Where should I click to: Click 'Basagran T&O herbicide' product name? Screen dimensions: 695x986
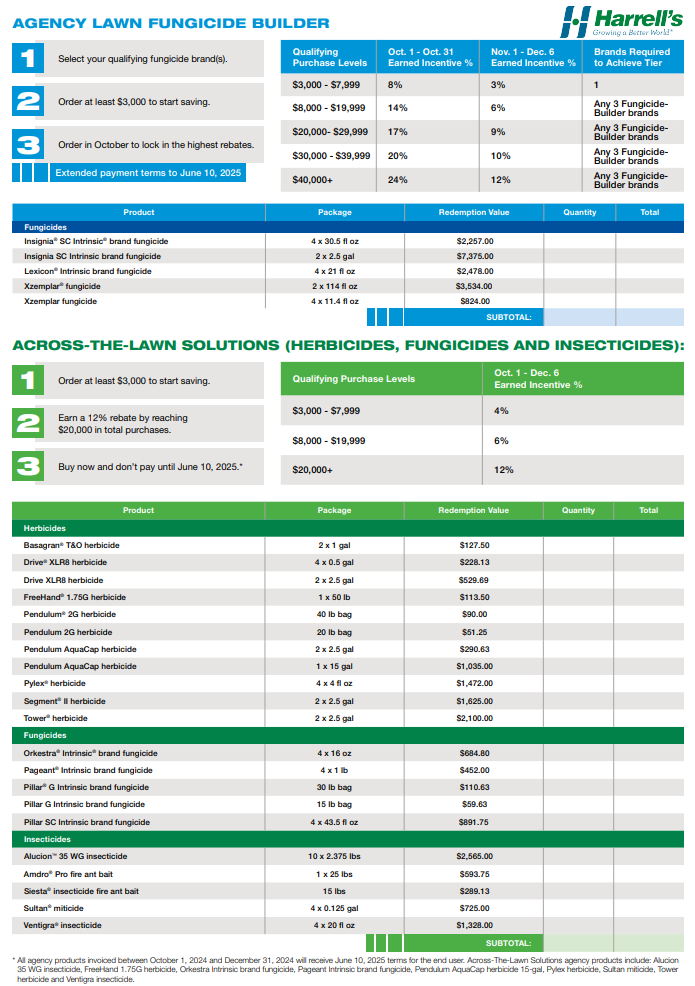tap(72, 545)
